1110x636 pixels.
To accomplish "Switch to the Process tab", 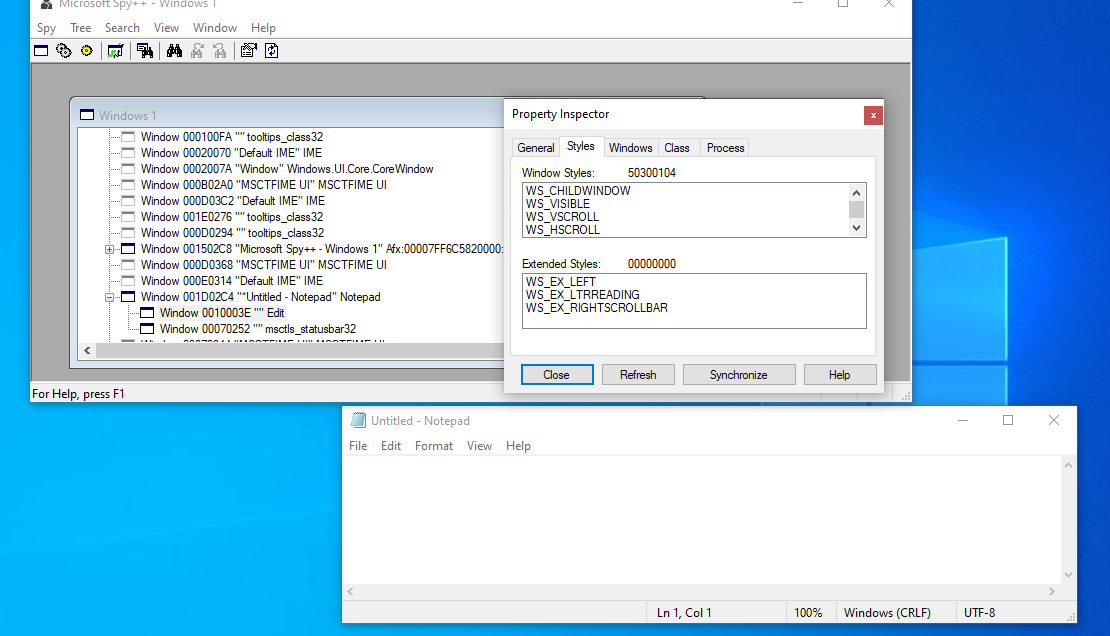I will click(x=725, y=147).
